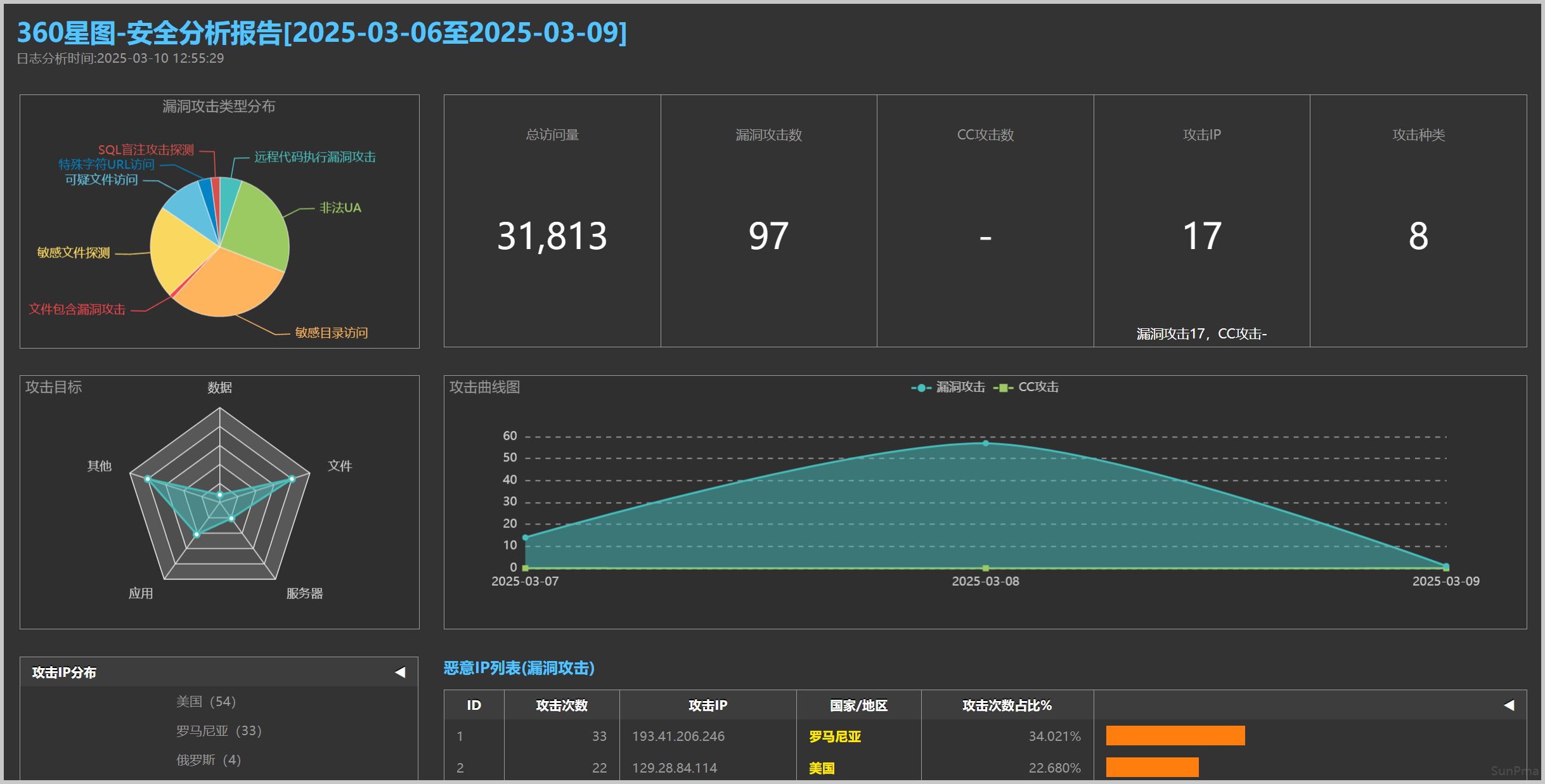Click the 2025-03-08 peak data point

(x=985, y=443)
